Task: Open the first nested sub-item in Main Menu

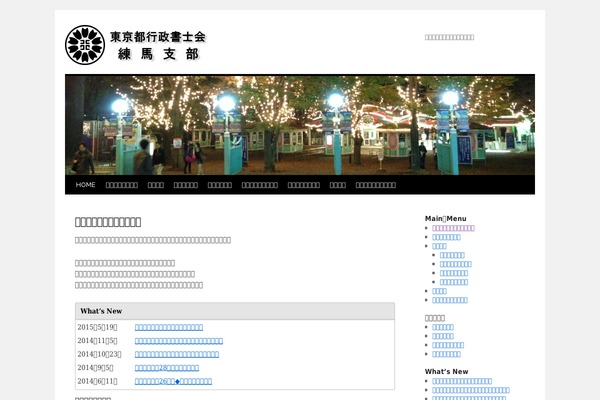Action: point(453,255)
